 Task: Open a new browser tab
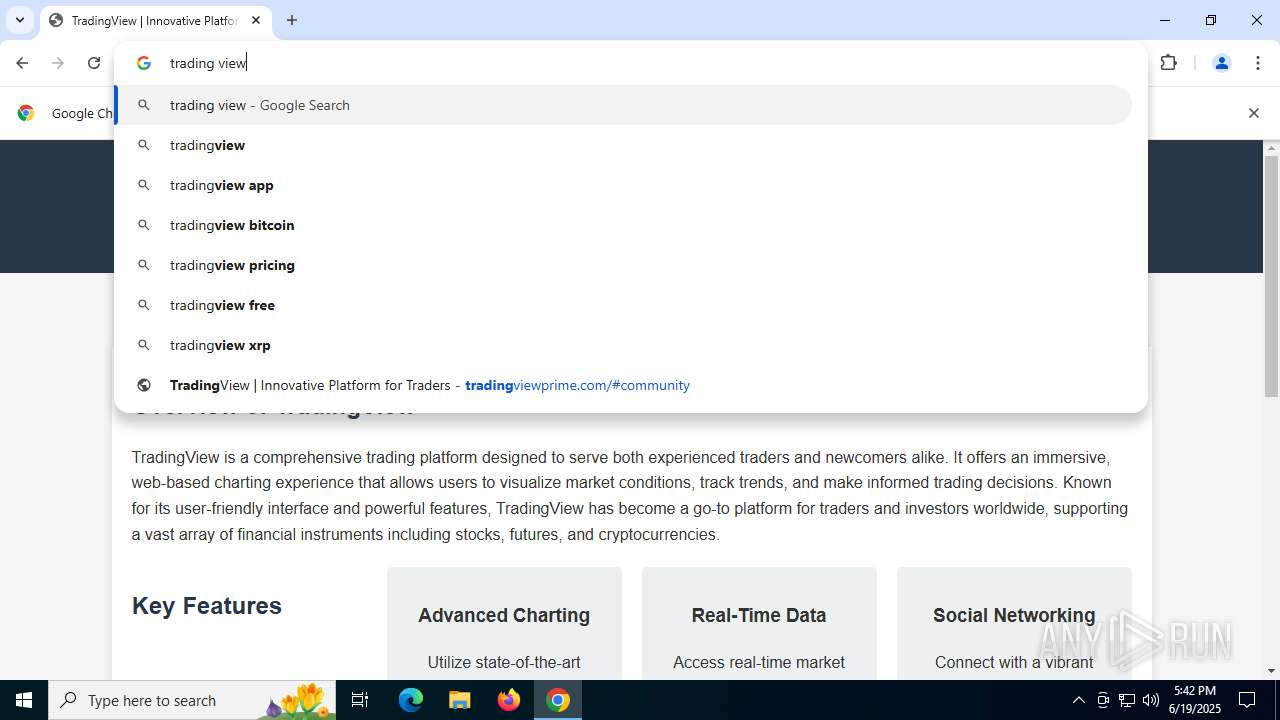(x=292, y=20)
